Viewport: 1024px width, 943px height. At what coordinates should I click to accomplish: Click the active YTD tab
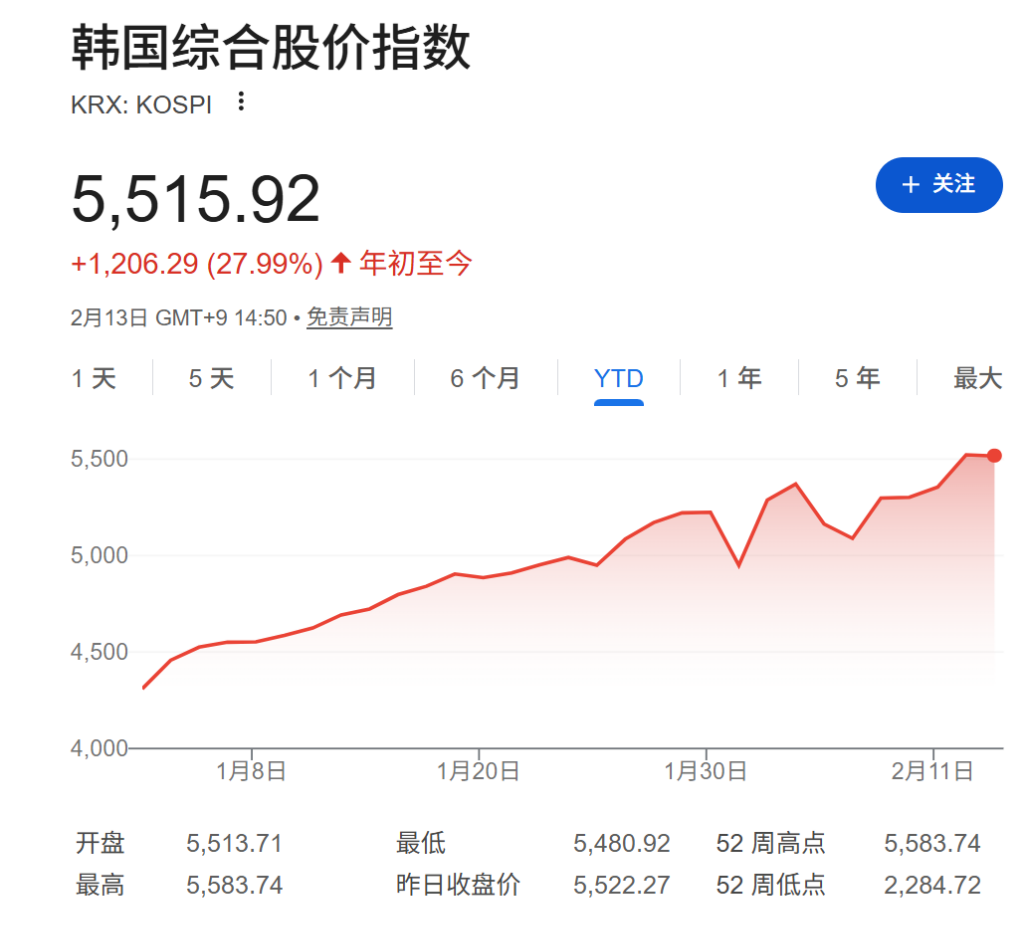coord(618,378)
